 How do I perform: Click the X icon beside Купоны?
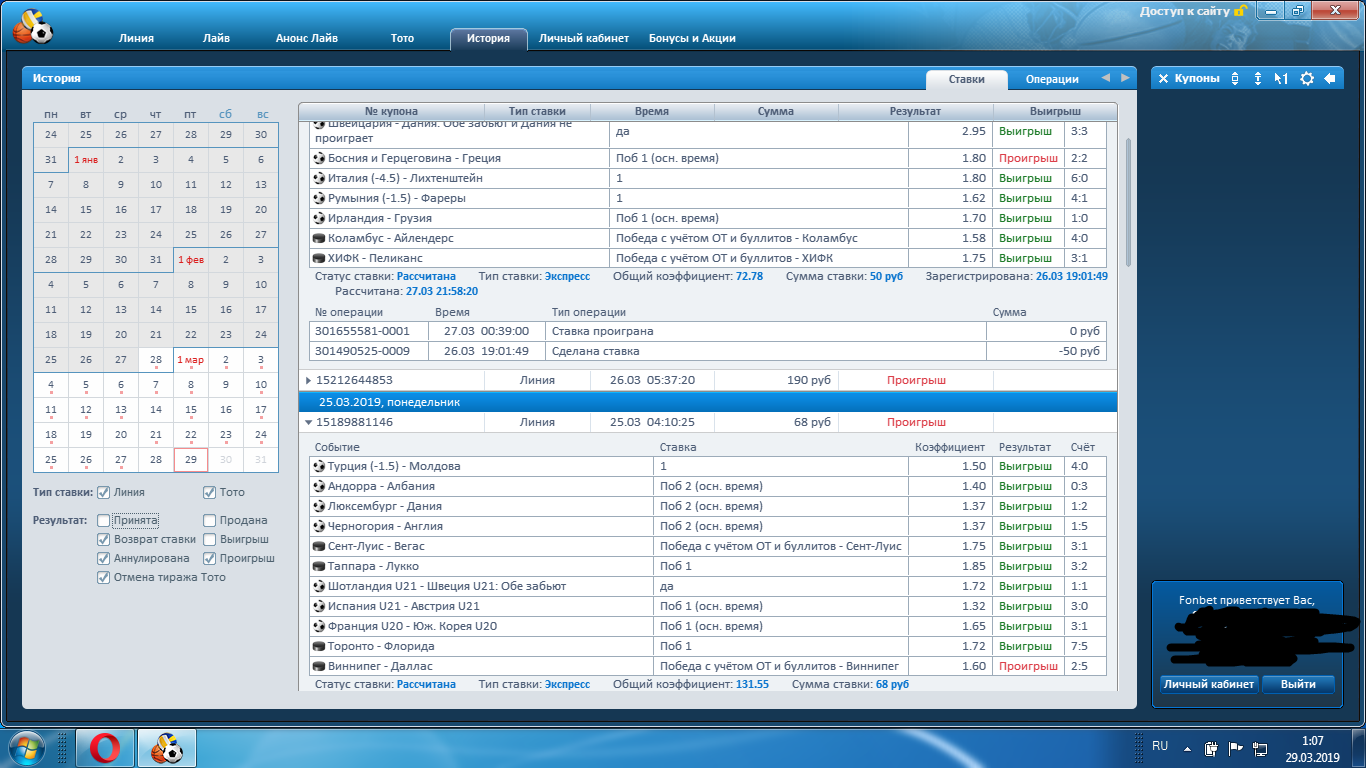1163,78
